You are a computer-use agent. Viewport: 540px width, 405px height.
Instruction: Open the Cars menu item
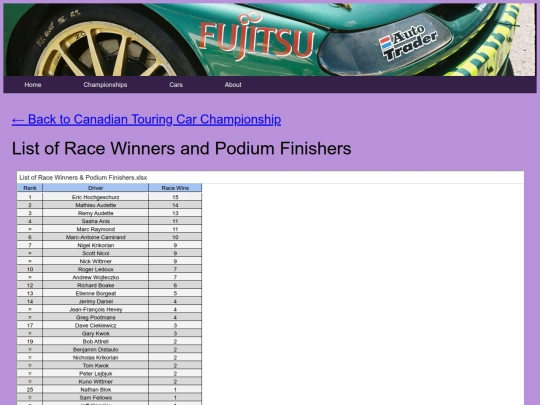(x=176, y=85)
